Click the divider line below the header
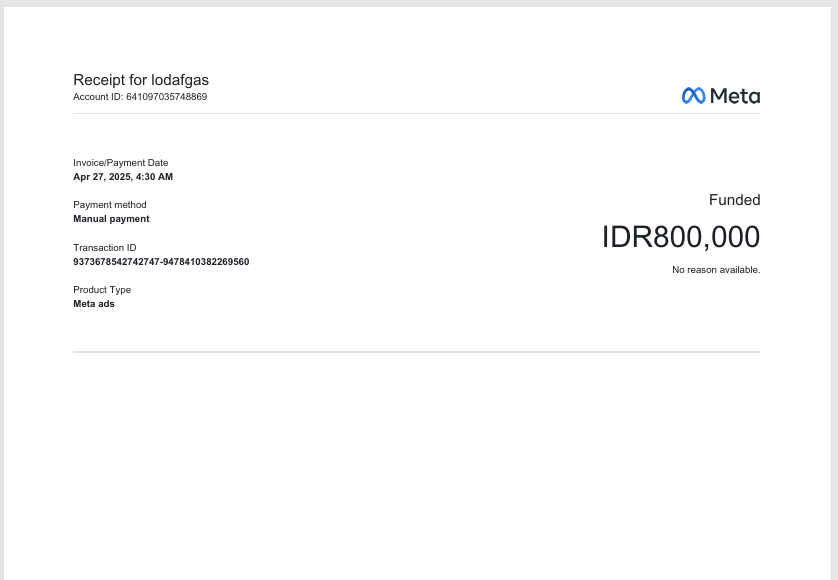 [x=416, y=113]
